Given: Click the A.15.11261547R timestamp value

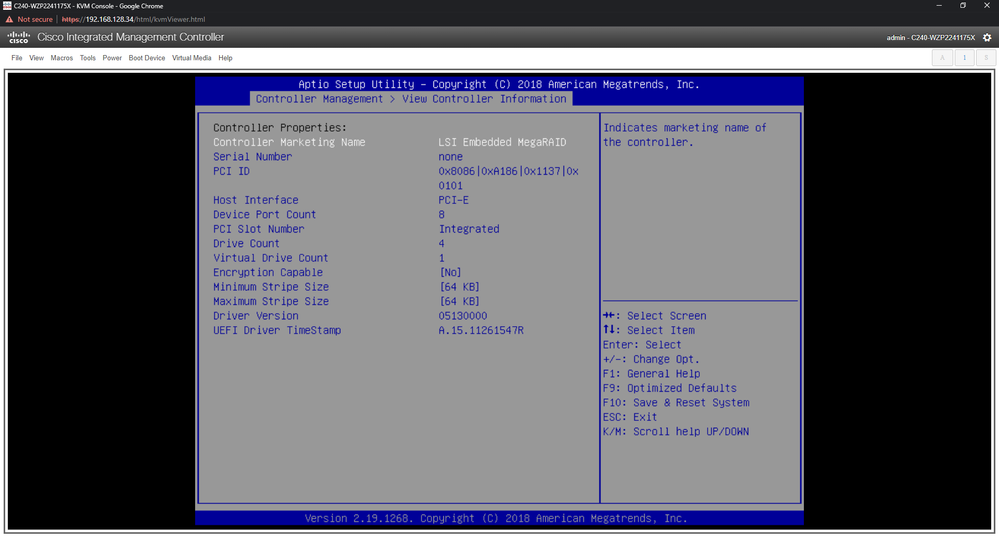Looking at the screenshot, I should tap(481, 331).
